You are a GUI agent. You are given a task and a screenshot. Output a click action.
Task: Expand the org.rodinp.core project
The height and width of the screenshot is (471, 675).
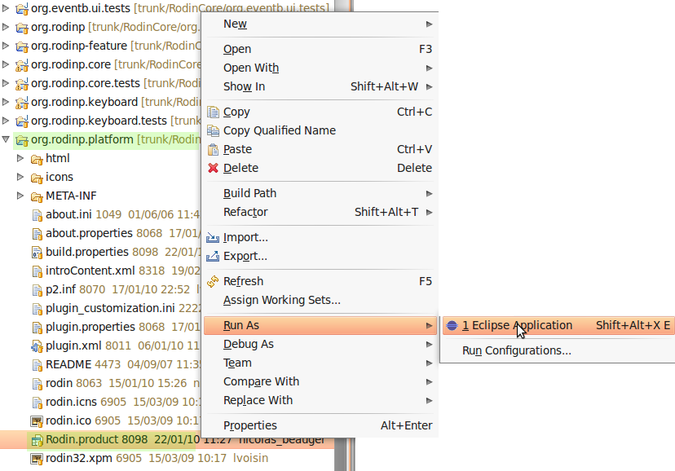[6, 64]
